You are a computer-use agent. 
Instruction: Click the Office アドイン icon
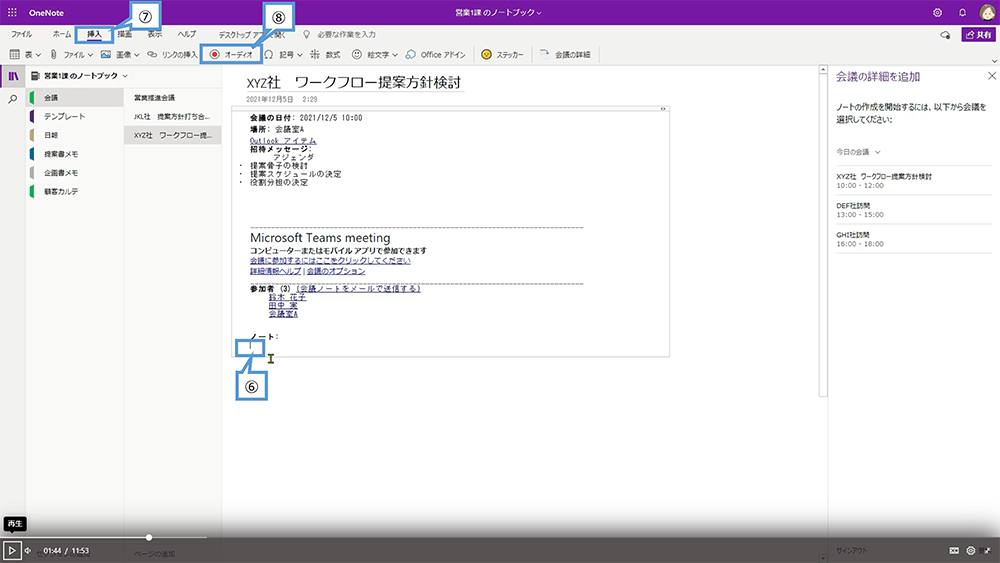point(411,54)
